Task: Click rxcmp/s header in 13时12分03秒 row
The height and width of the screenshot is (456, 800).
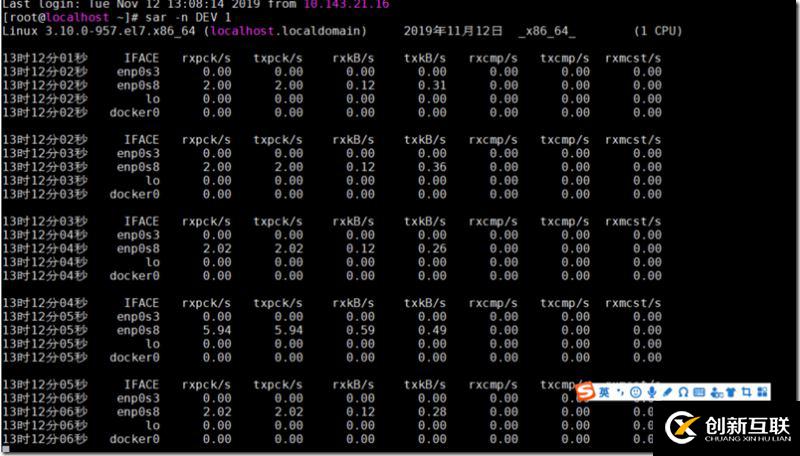Action: (493, 221)
